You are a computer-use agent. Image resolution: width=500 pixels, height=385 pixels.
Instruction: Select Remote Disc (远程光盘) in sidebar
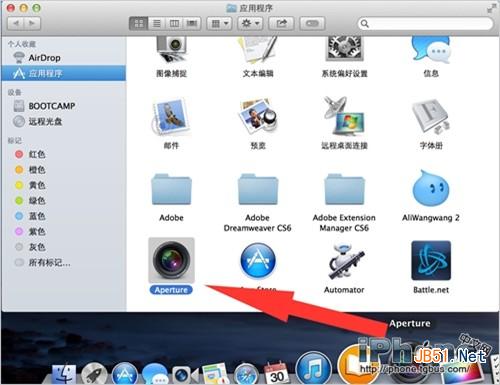pos(63,121)
